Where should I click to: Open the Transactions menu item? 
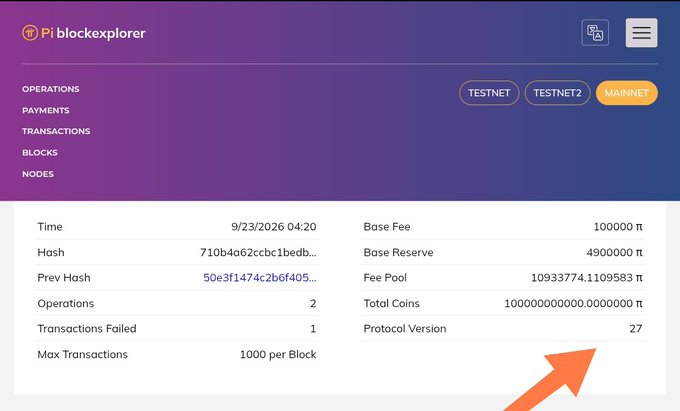[x=56, y=131]
